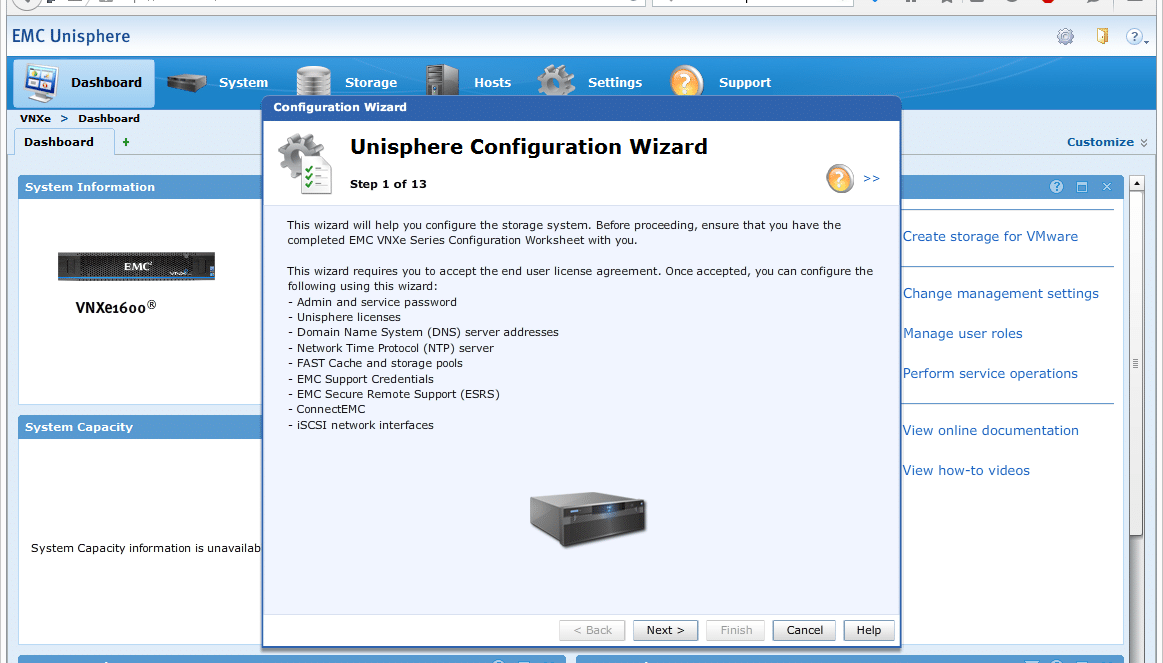Click the System Information panel header

coord(140,187)
